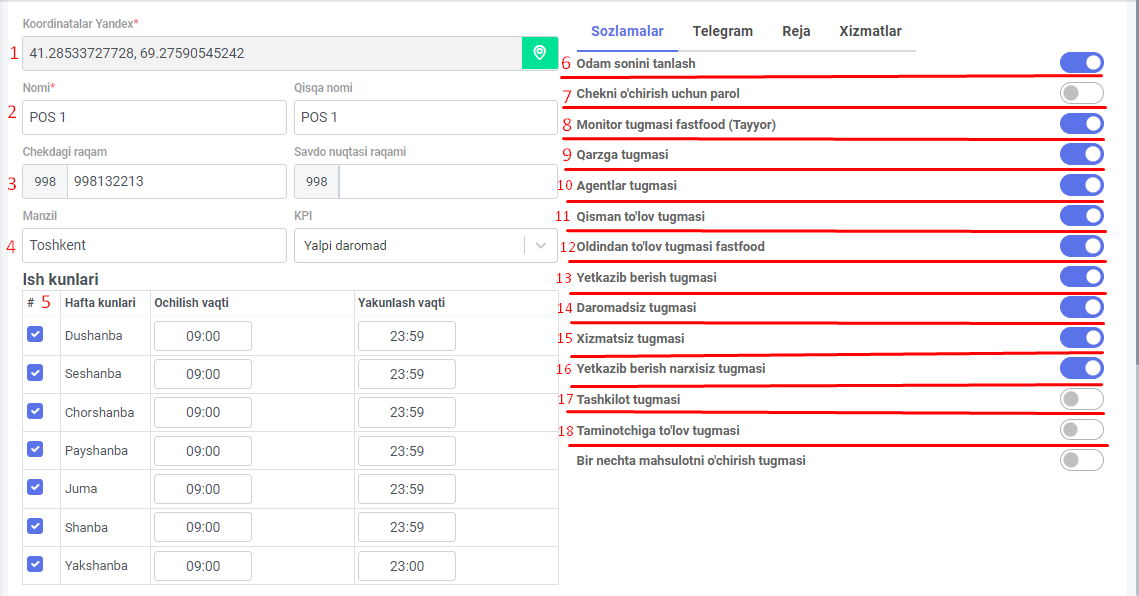Click the Manzil field with Toshkent
The height and width of the screenshot is (596, 1139).
pyautogui.click(x=155, y=246)
